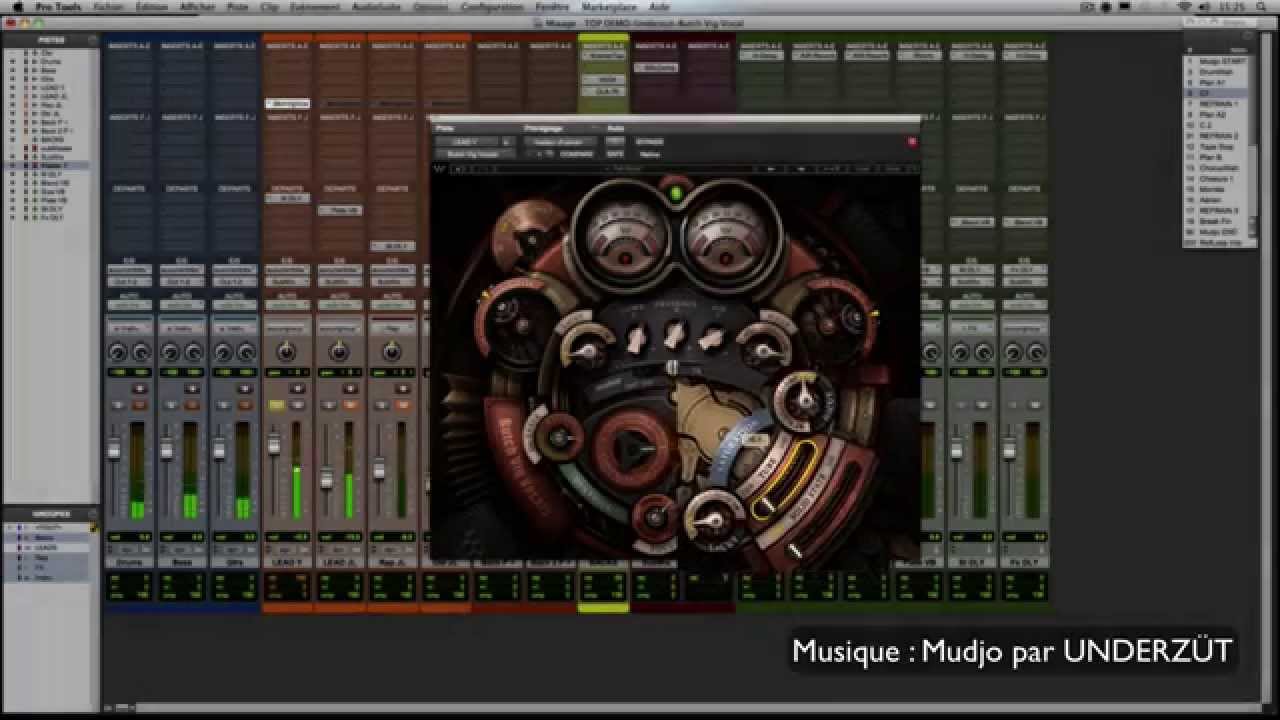Open the Gtrs output path selector

pyautogui.click(x=234, y=281)
